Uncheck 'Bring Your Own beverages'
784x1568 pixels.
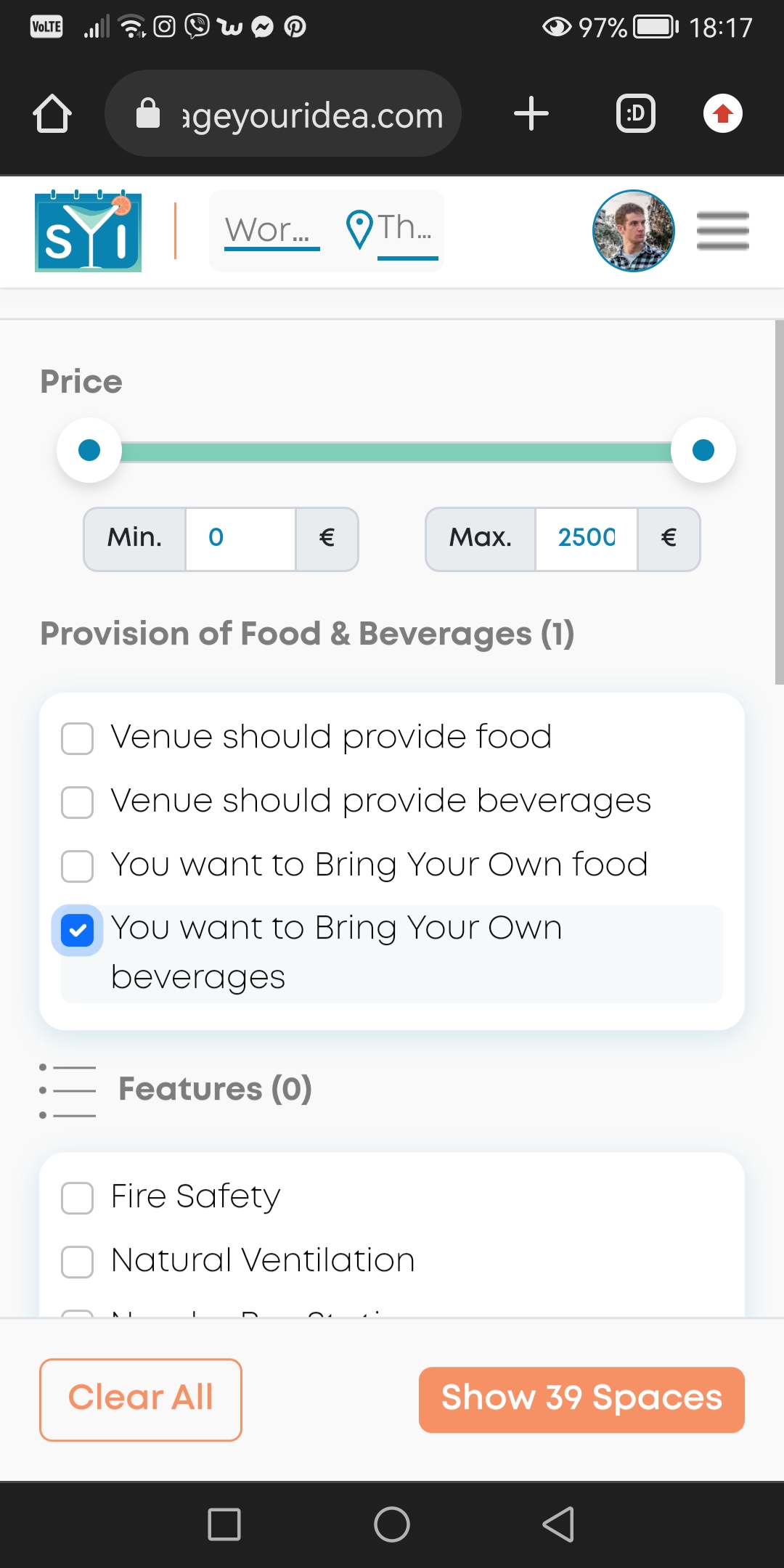click(x=78, y=931)
